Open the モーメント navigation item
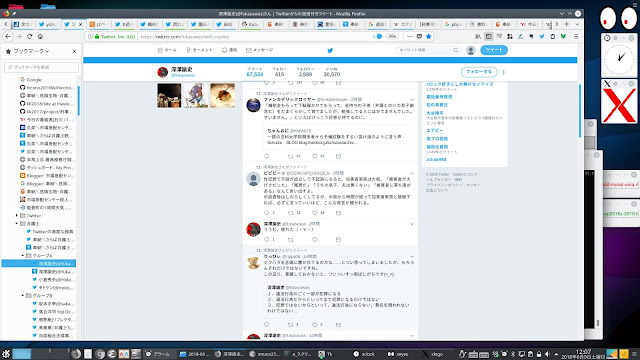 point(199,50)
